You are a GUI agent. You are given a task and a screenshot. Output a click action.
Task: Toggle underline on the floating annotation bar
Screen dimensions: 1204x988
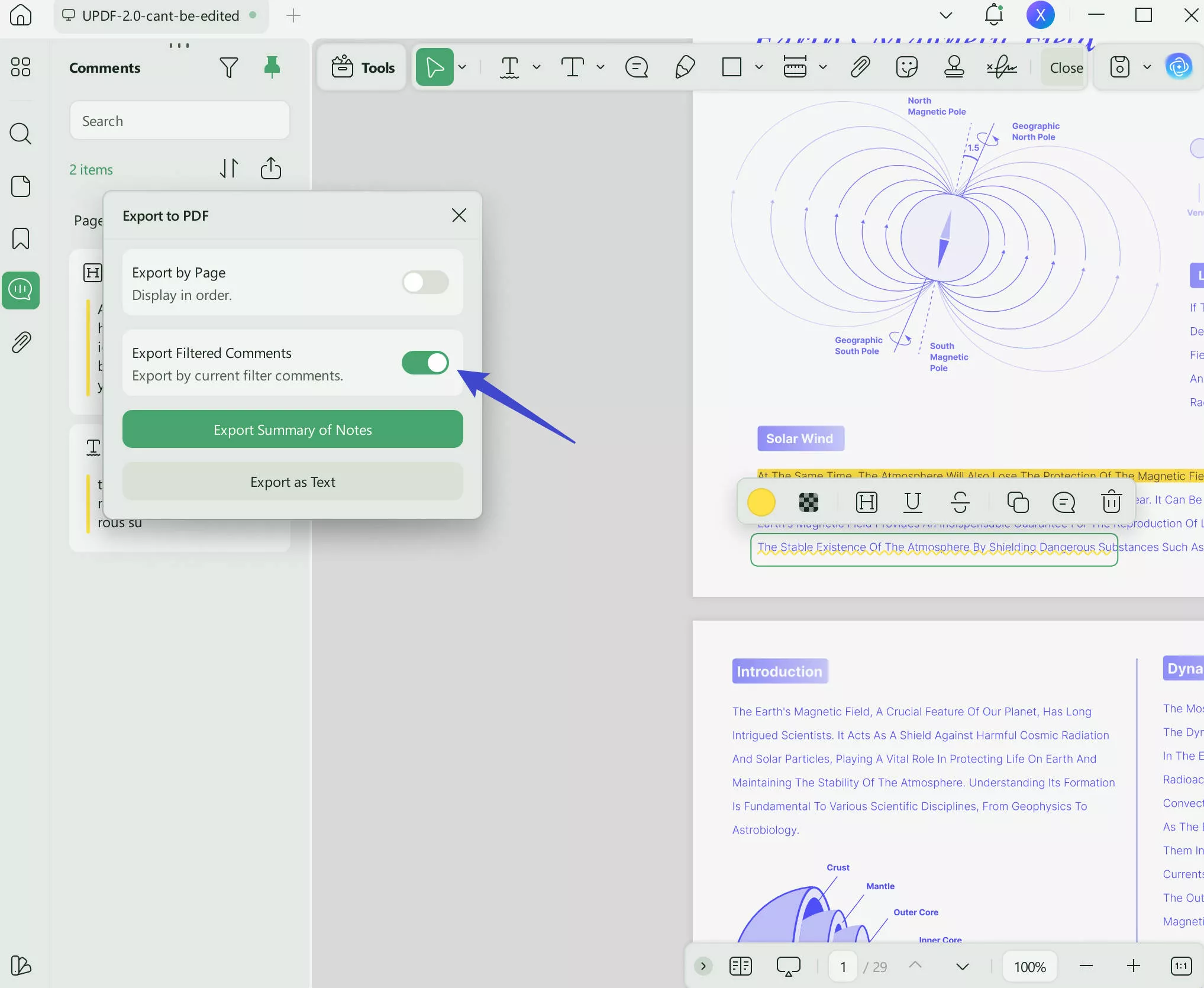(x=912, y=502)
